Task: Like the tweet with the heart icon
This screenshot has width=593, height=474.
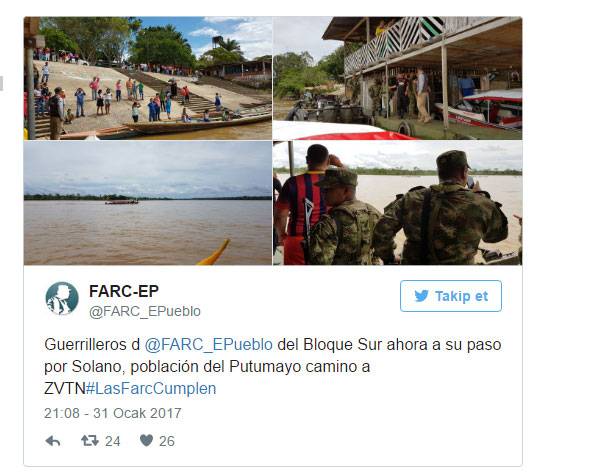Action: tap(146, 440)
